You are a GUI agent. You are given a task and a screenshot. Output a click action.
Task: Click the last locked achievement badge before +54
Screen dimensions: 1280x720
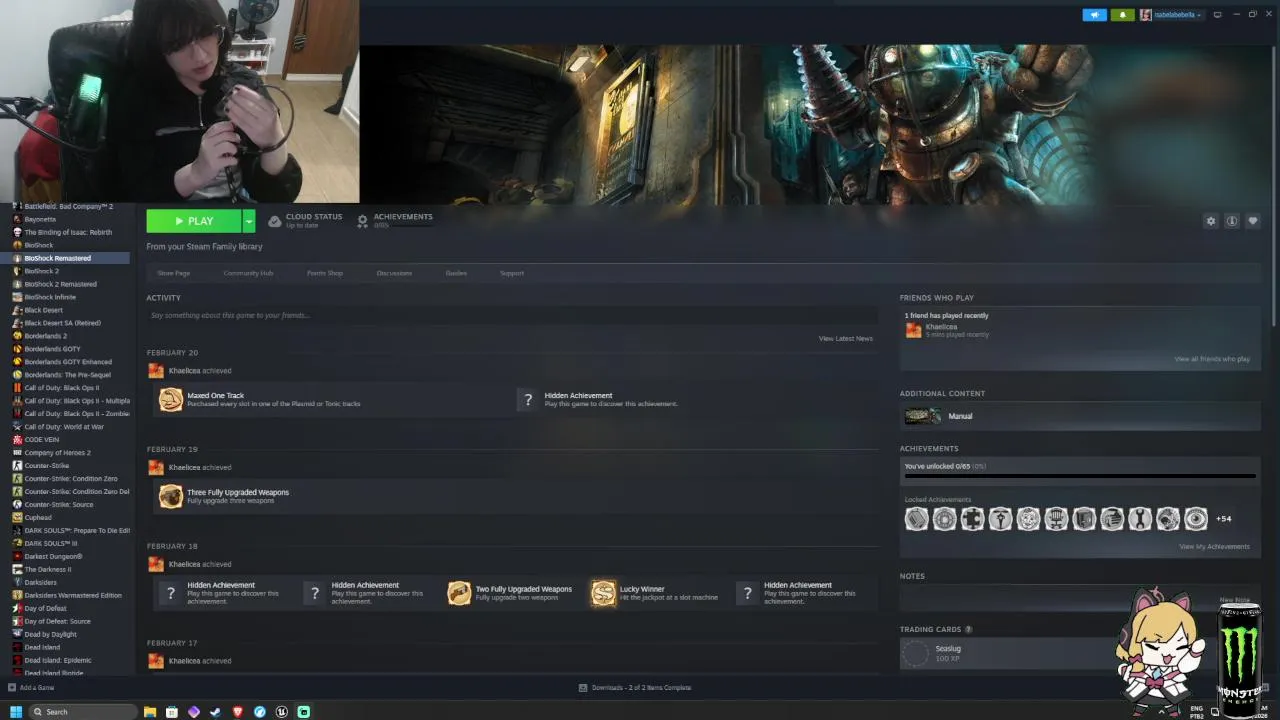[1196, 519]
